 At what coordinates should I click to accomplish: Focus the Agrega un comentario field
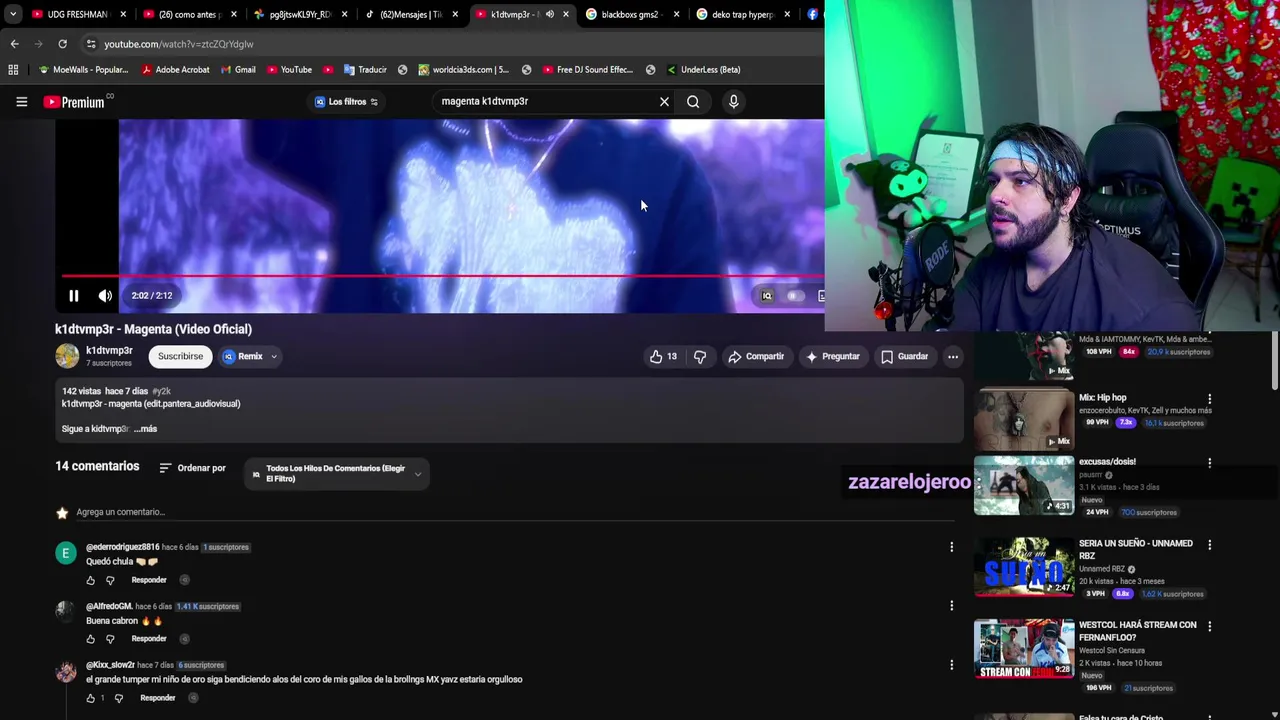click(515, 512)
